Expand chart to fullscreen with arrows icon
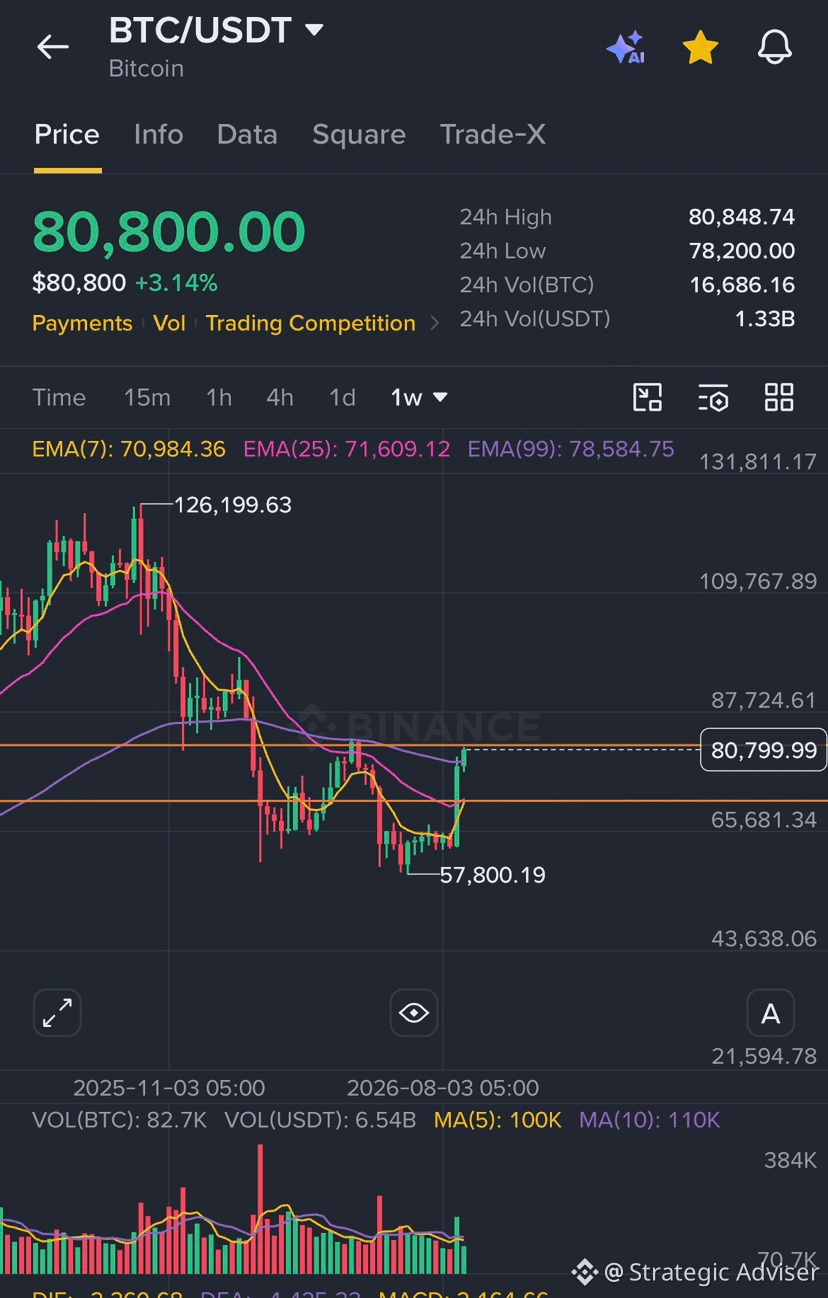 57,1014
